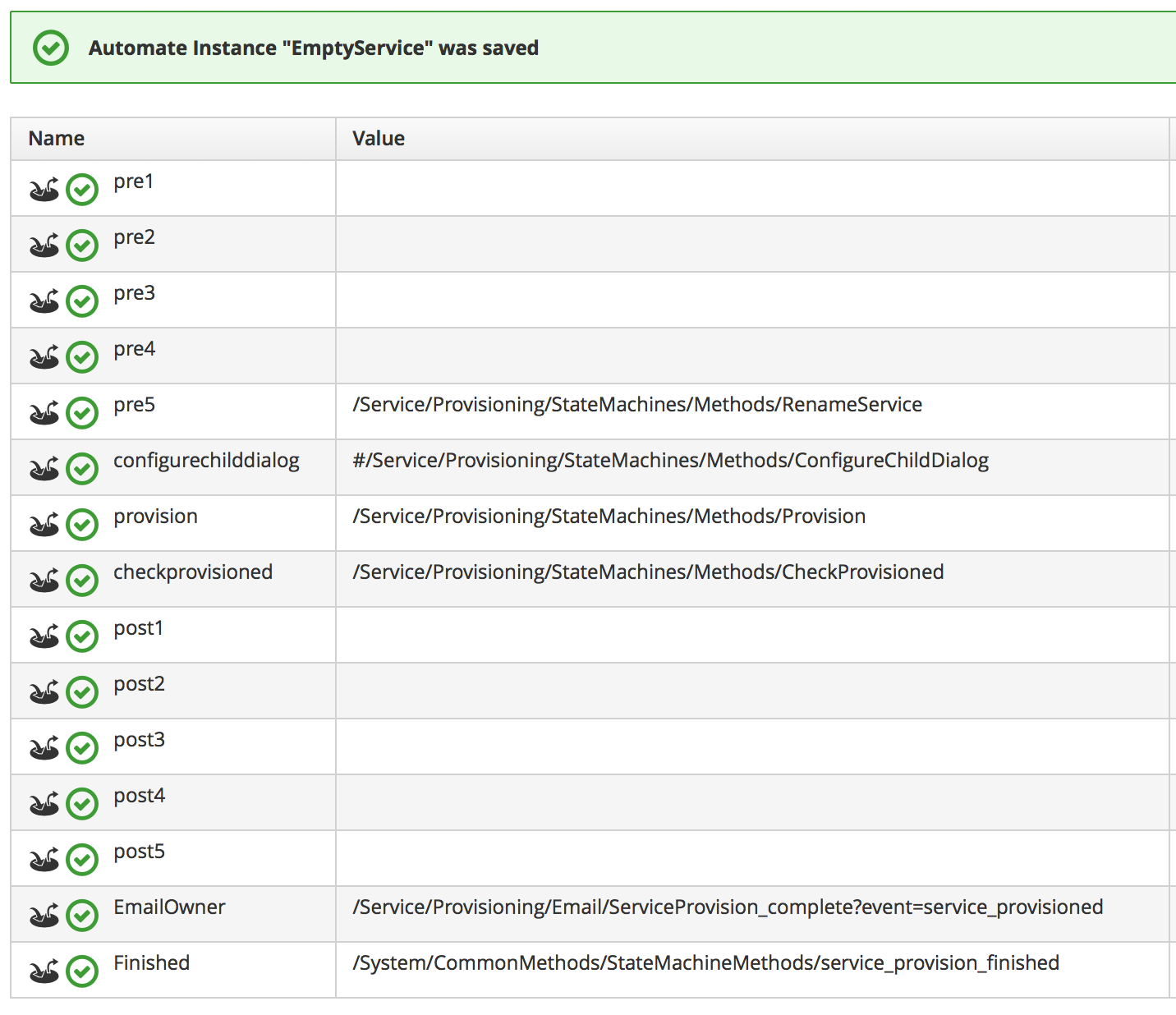Click the Value column header

(379, 139)
